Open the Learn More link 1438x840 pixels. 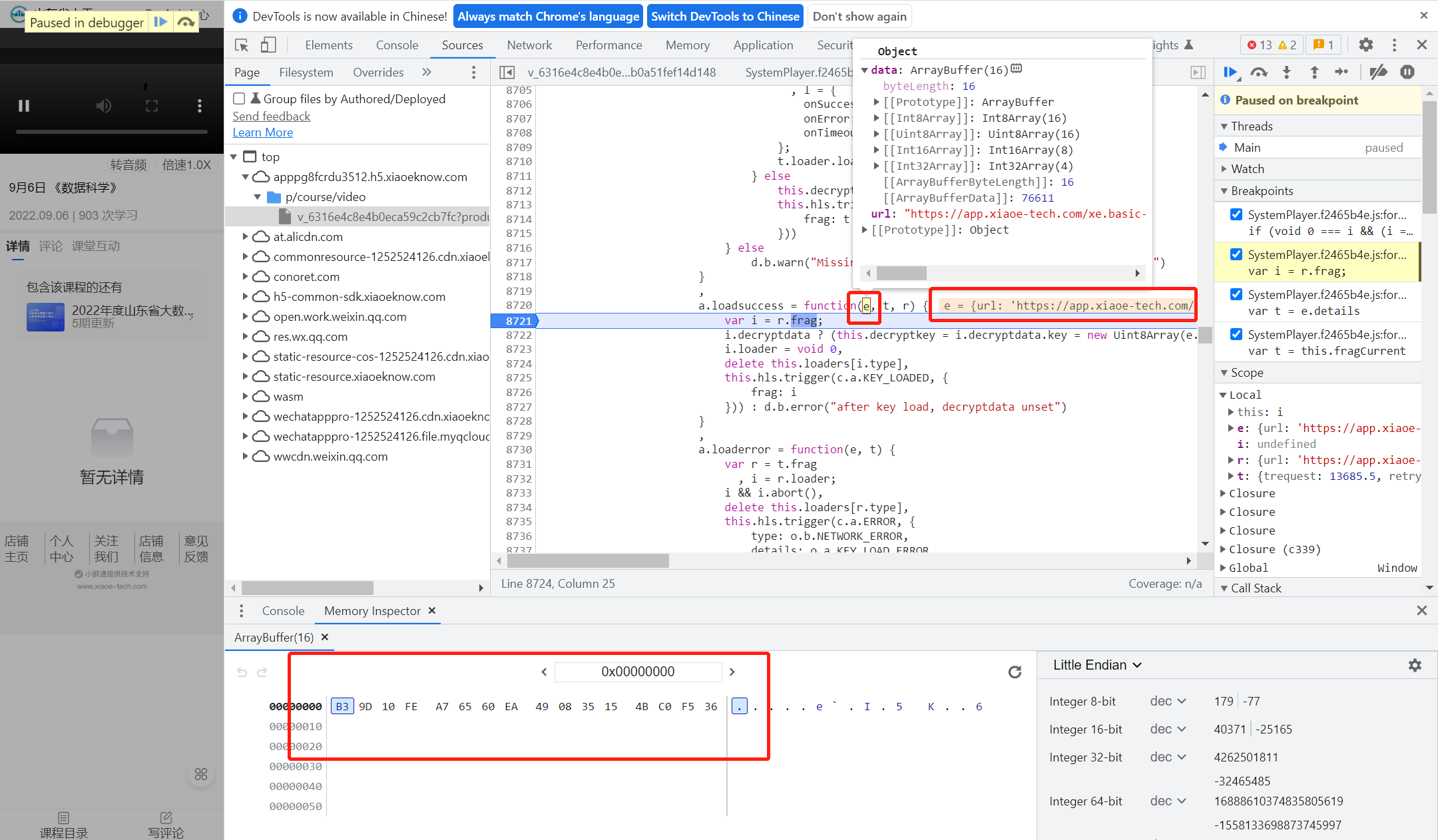click(262, 132)
